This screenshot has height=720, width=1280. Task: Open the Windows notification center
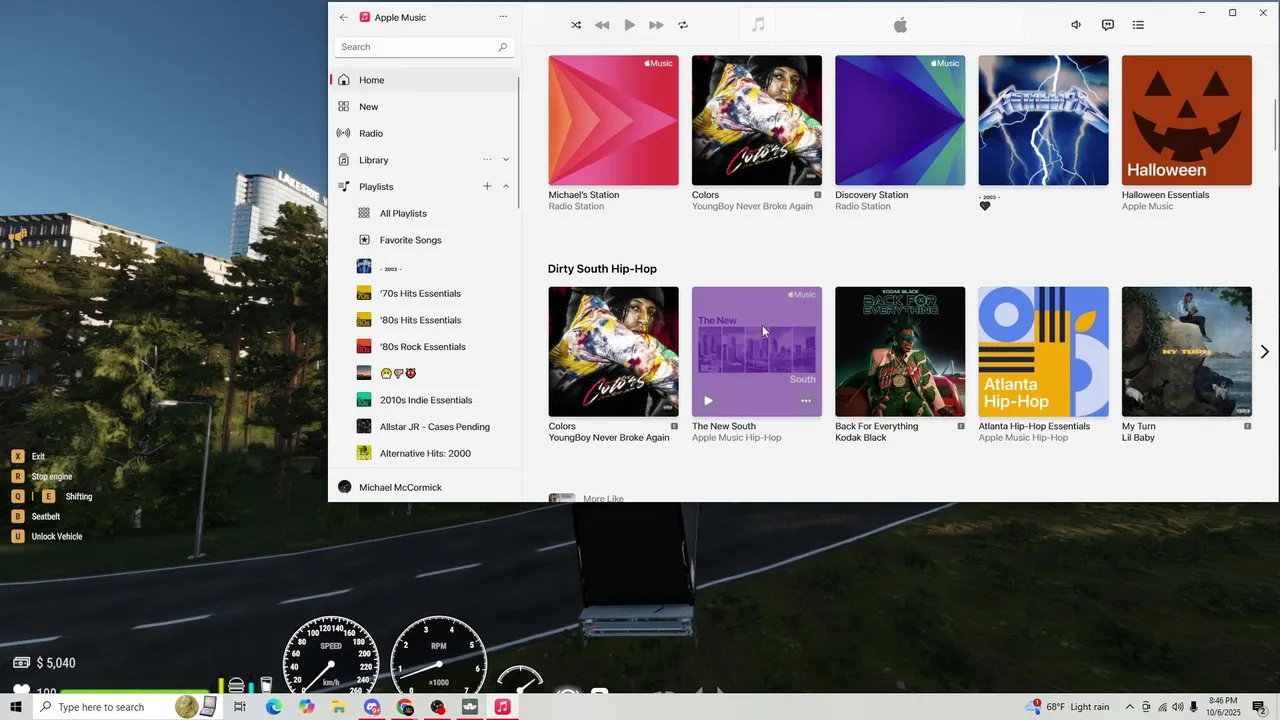click(1260, 707)
